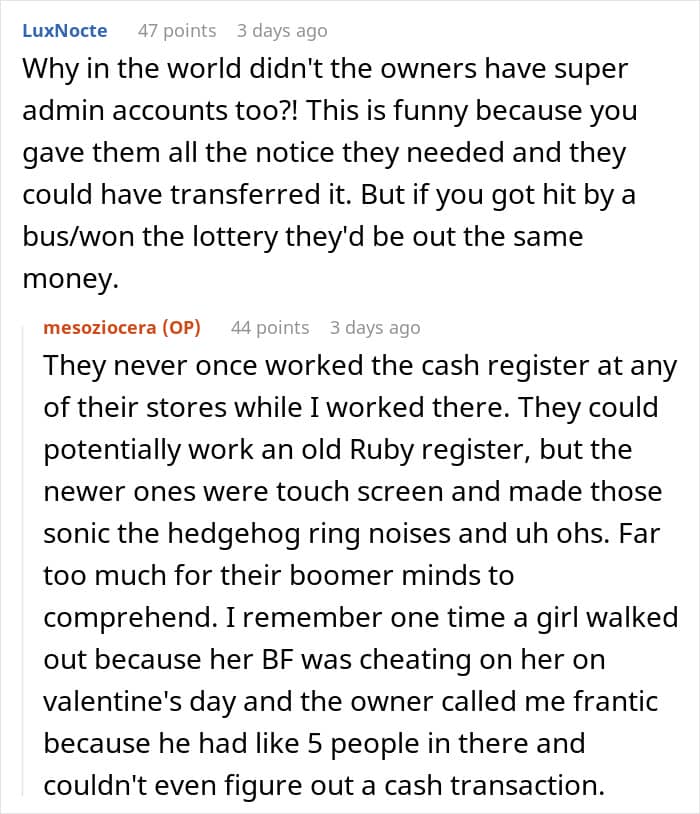Open the timestamp link on mesoziocera's reply
700x814 pixels.
coord(375,327)
